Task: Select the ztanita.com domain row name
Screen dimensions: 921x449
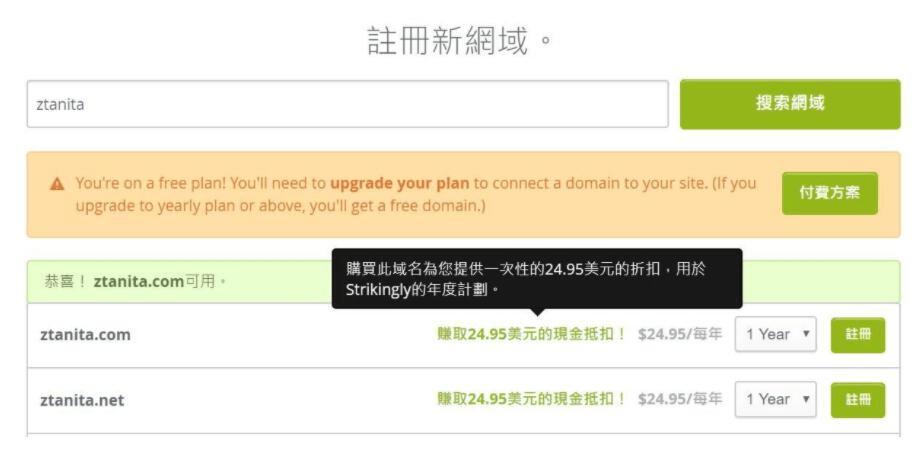Action: point(85,335)
